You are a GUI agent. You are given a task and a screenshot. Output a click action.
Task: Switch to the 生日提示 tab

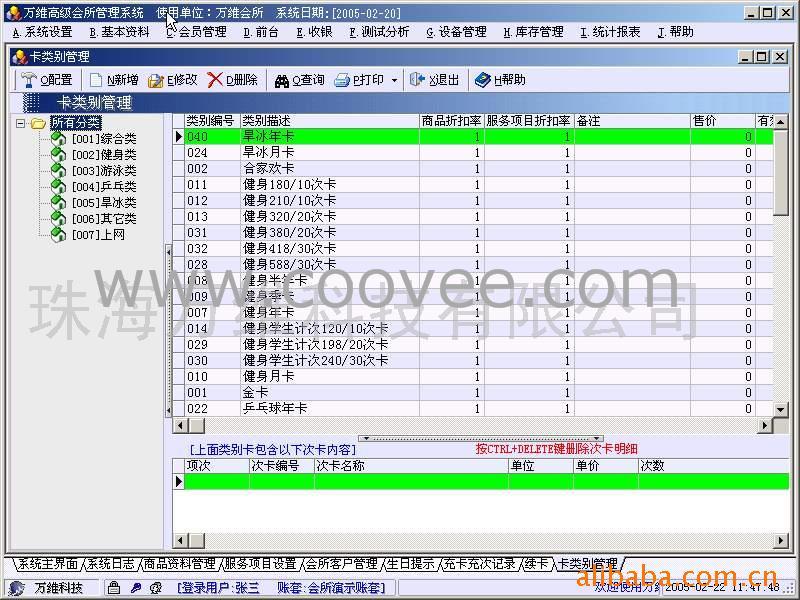click(410, 564)
